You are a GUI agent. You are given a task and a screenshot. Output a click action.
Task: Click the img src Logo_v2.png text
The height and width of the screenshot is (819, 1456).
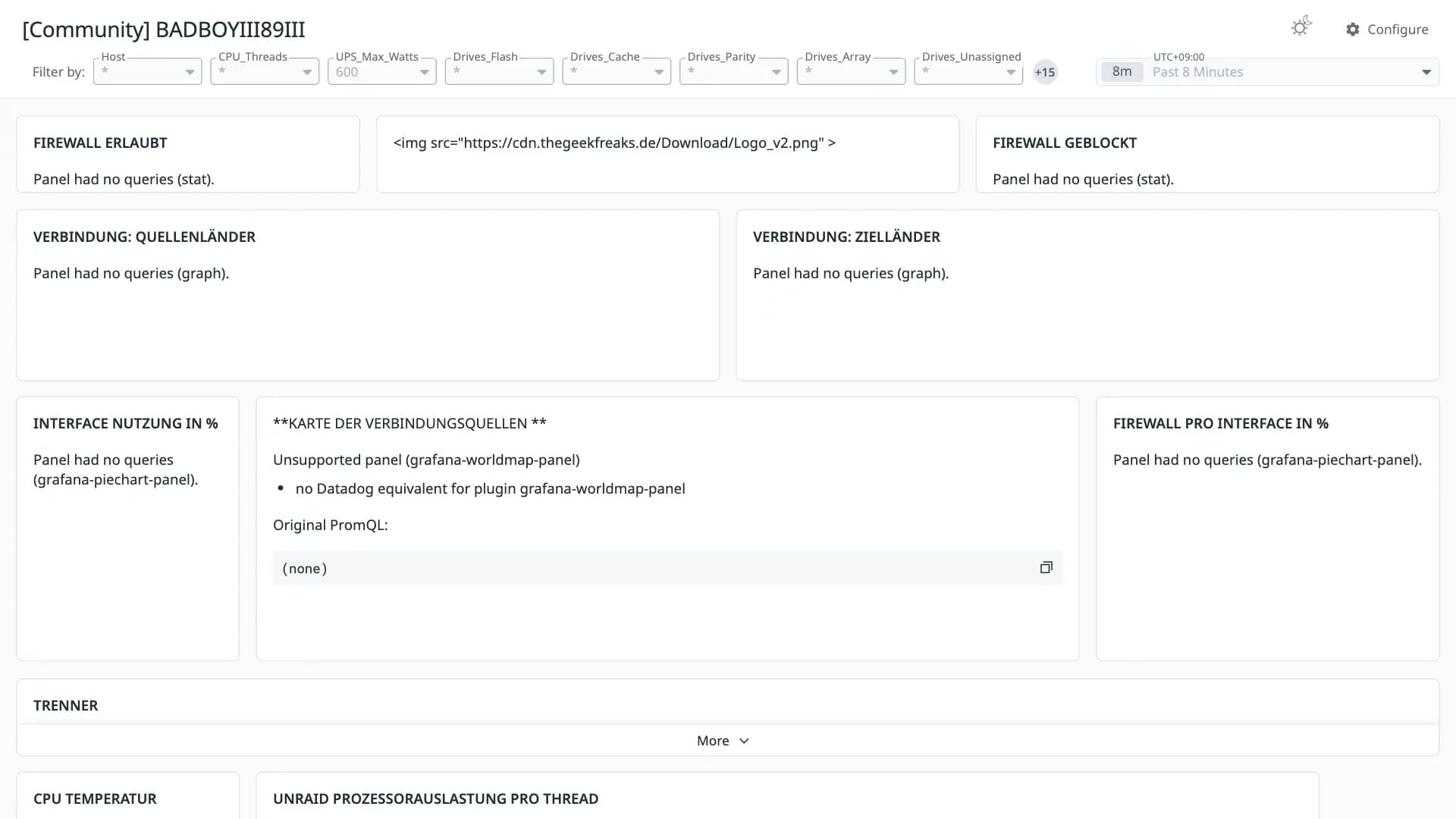point(614,143)
